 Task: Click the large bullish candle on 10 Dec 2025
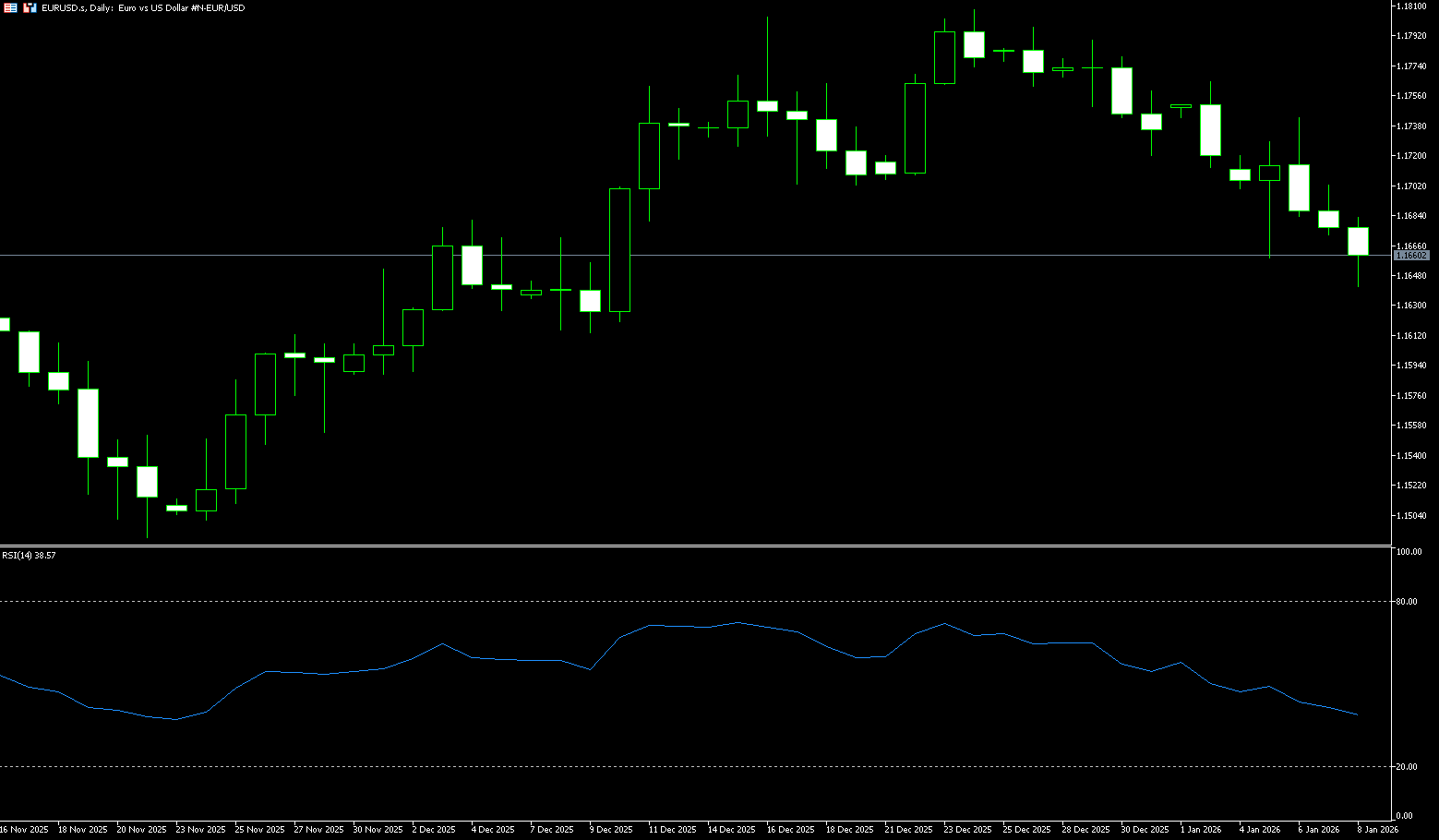(619, 249)
